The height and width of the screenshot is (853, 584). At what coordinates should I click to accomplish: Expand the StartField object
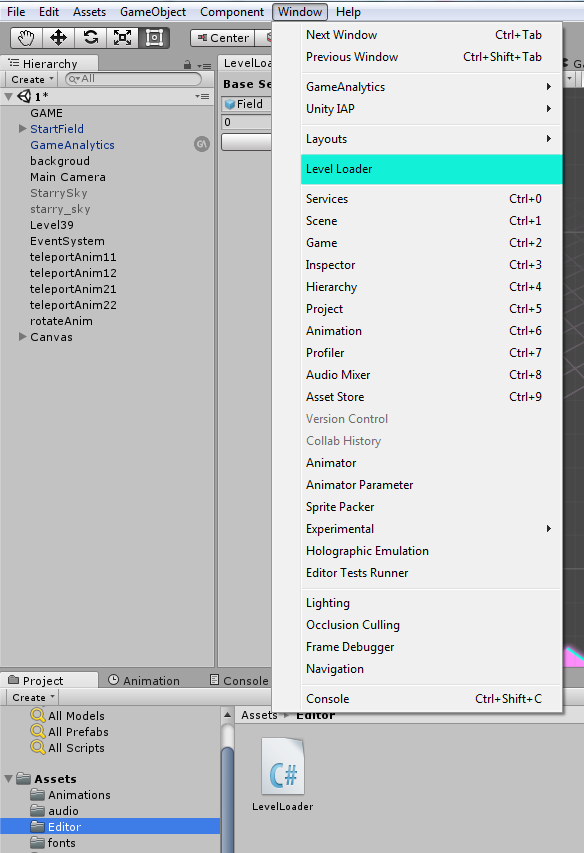(x=23, y=128)
